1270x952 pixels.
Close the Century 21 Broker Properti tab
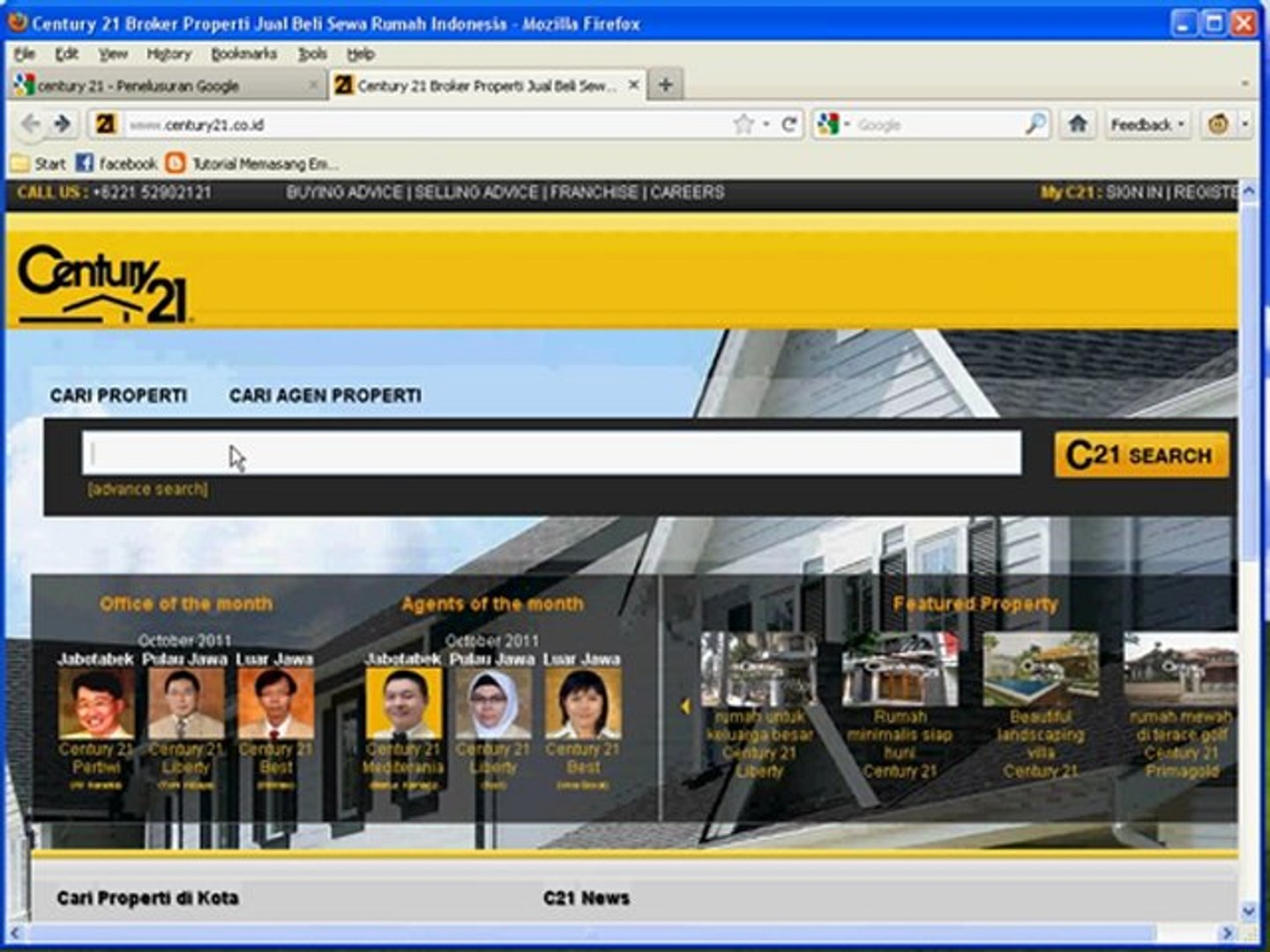point(633,85)
